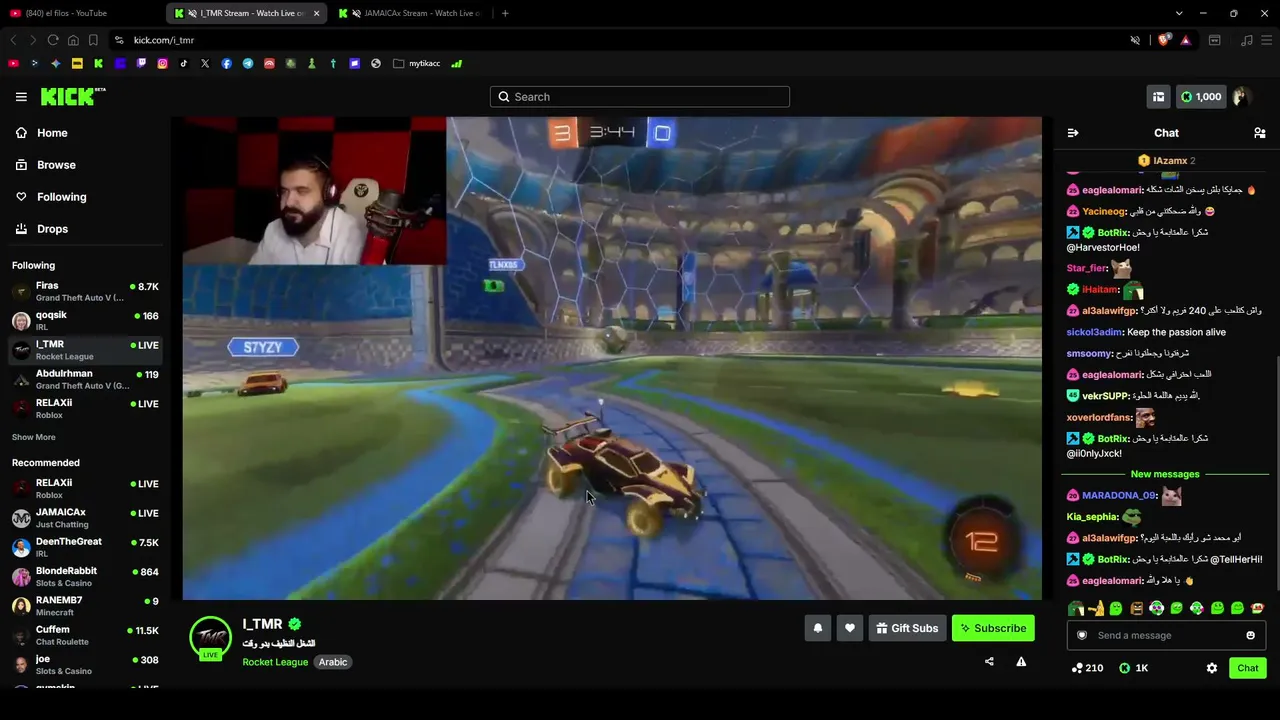Click the Arabic language tag
The height and width of the screenshot is (720, 1280).
point(333,662)
